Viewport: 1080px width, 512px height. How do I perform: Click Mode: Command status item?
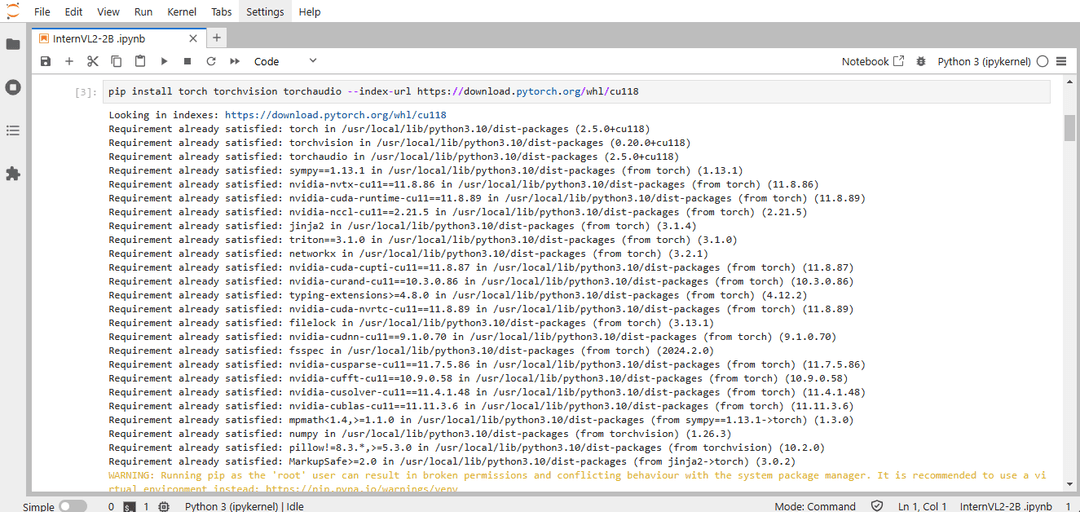815,506
